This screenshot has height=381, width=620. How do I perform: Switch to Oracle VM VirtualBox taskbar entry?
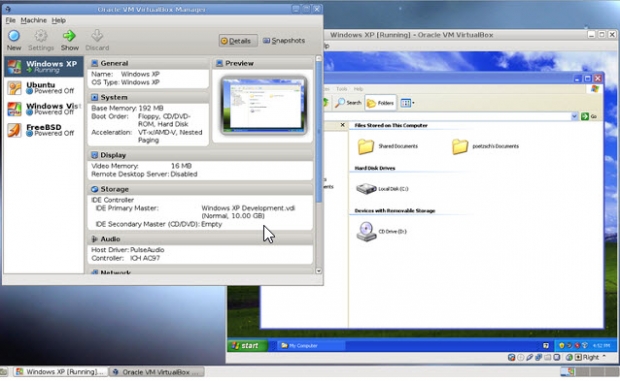pos(157,372)
